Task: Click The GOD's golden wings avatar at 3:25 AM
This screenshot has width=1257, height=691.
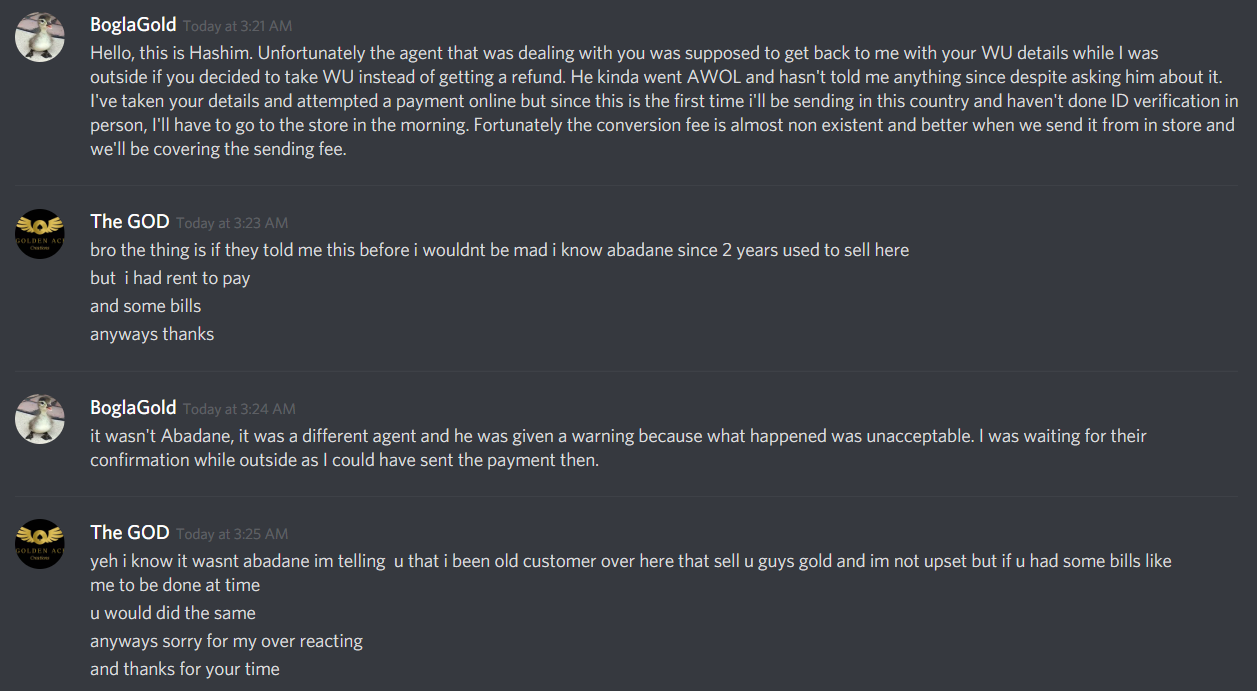Action: coord(40,544)
